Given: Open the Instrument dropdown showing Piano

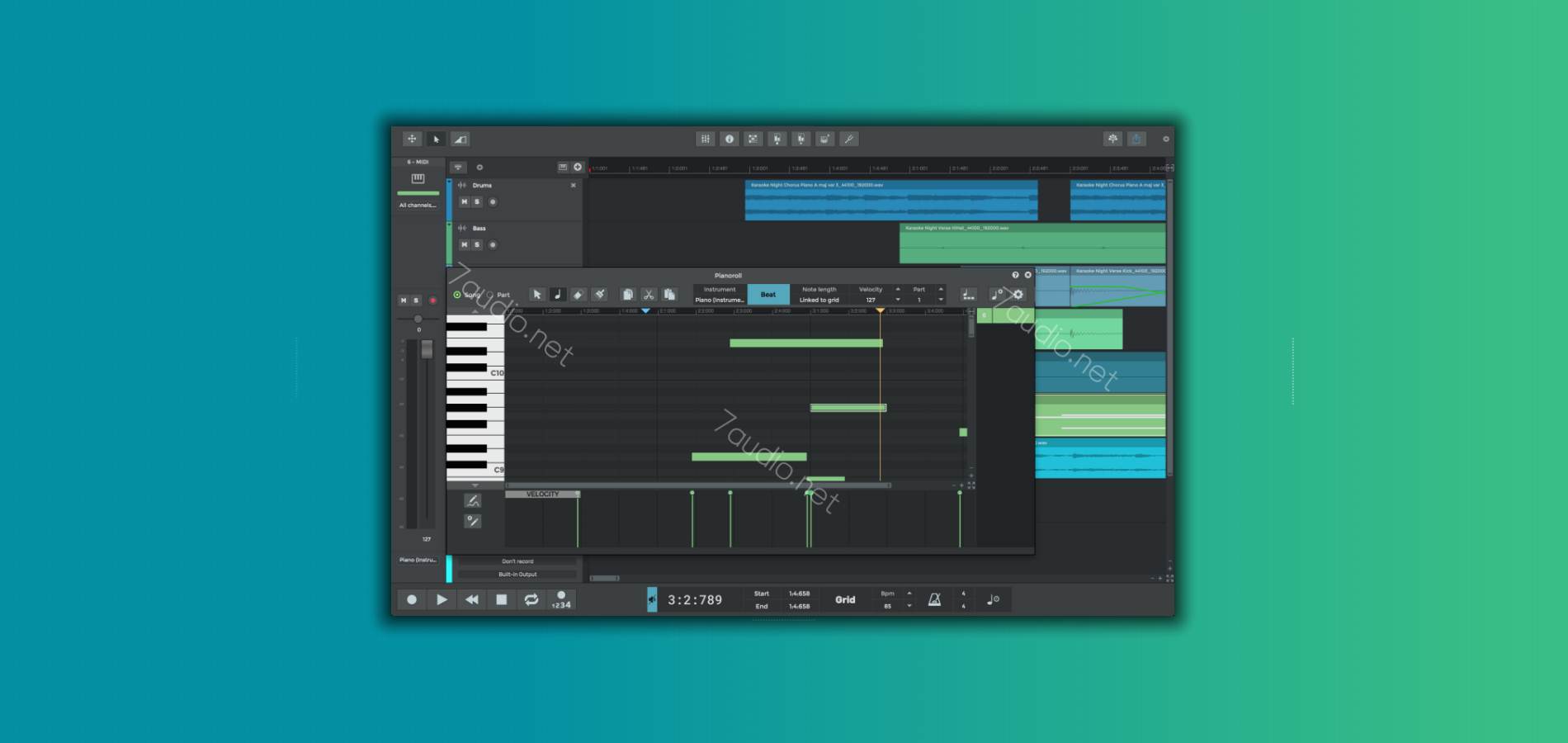Looking at the screenshot, I should [x=720, y=295].
